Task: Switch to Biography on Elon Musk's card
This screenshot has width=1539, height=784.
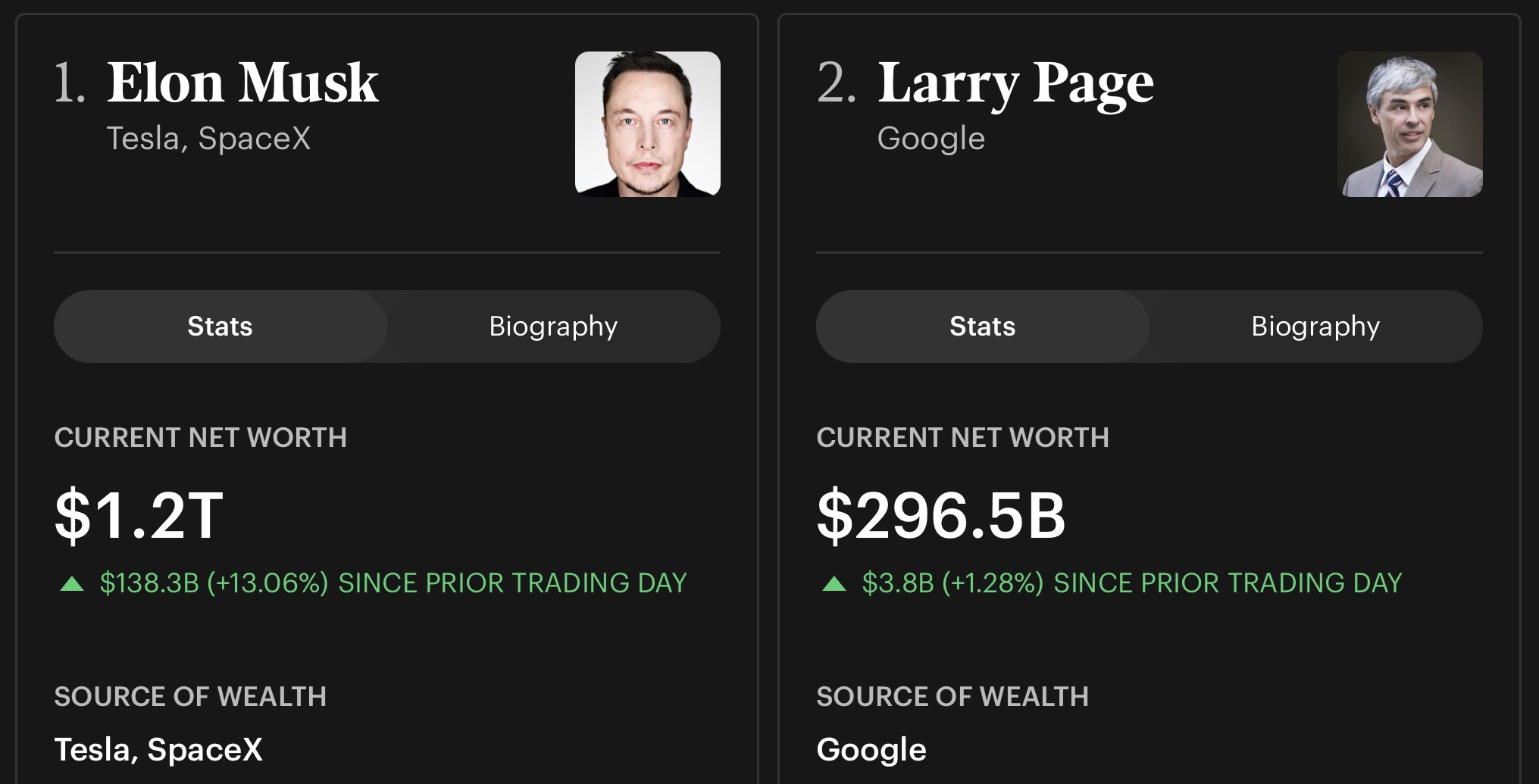Action: click(x=554, y=326)
